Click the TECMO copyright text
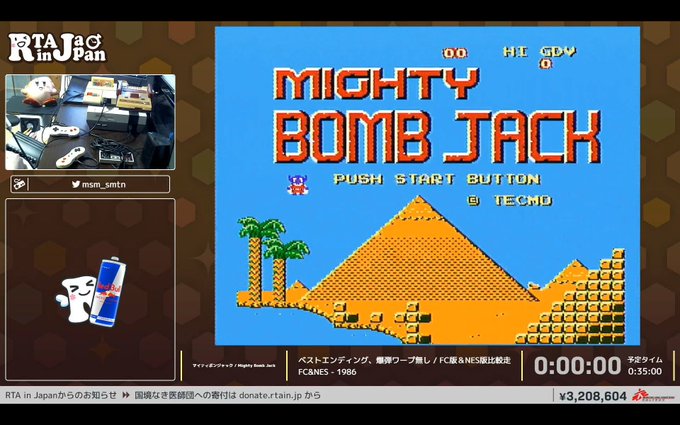 tap(510, 200)
